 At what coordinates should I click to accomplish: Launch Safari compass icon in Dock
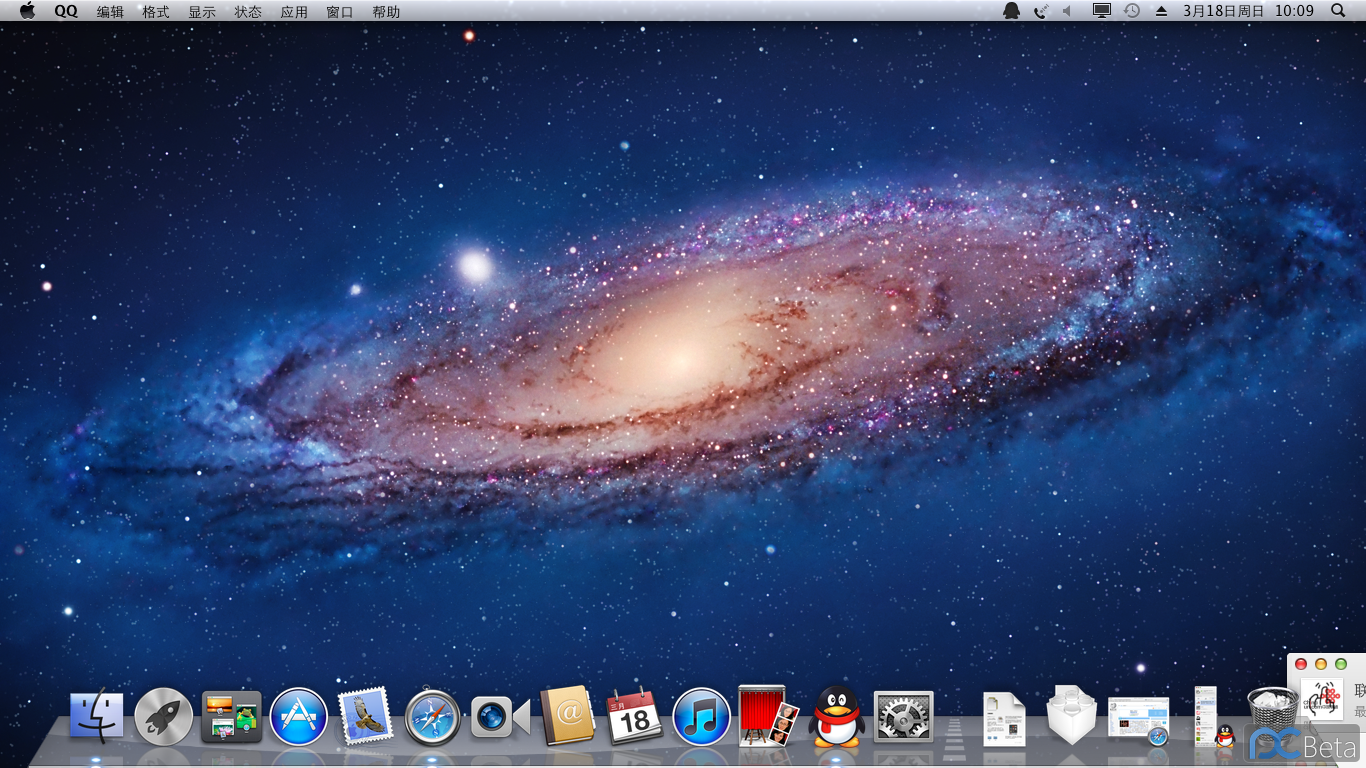[432, 717]
